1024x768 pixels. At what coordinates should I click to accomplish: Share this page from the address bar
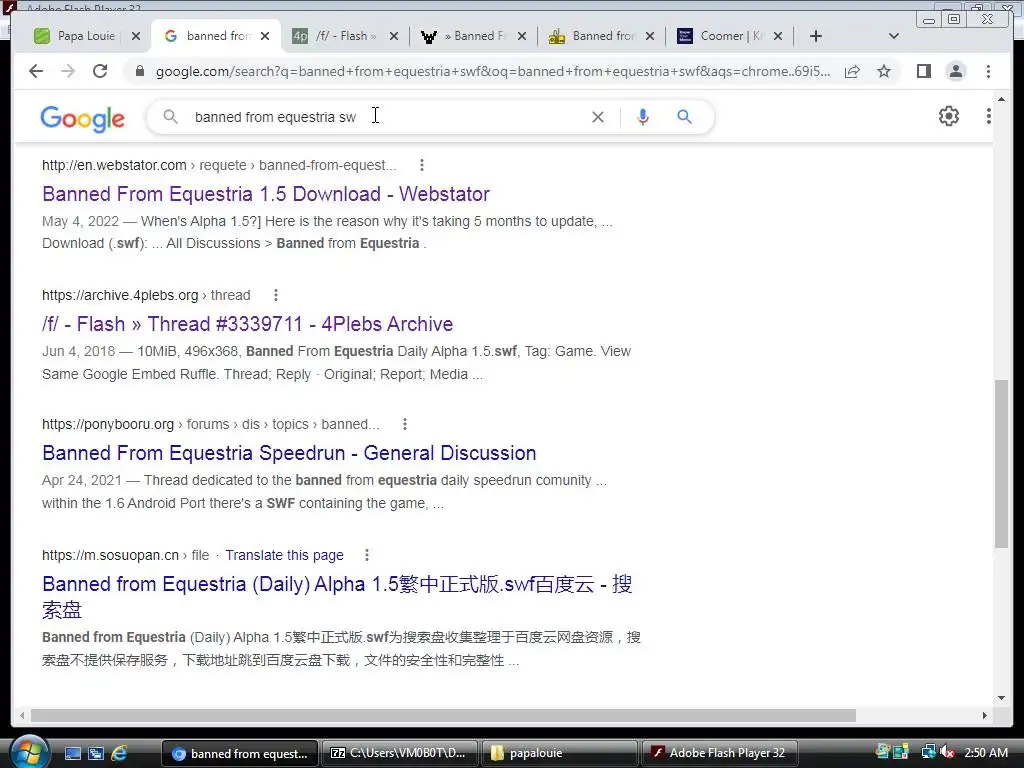click(852, 71)
